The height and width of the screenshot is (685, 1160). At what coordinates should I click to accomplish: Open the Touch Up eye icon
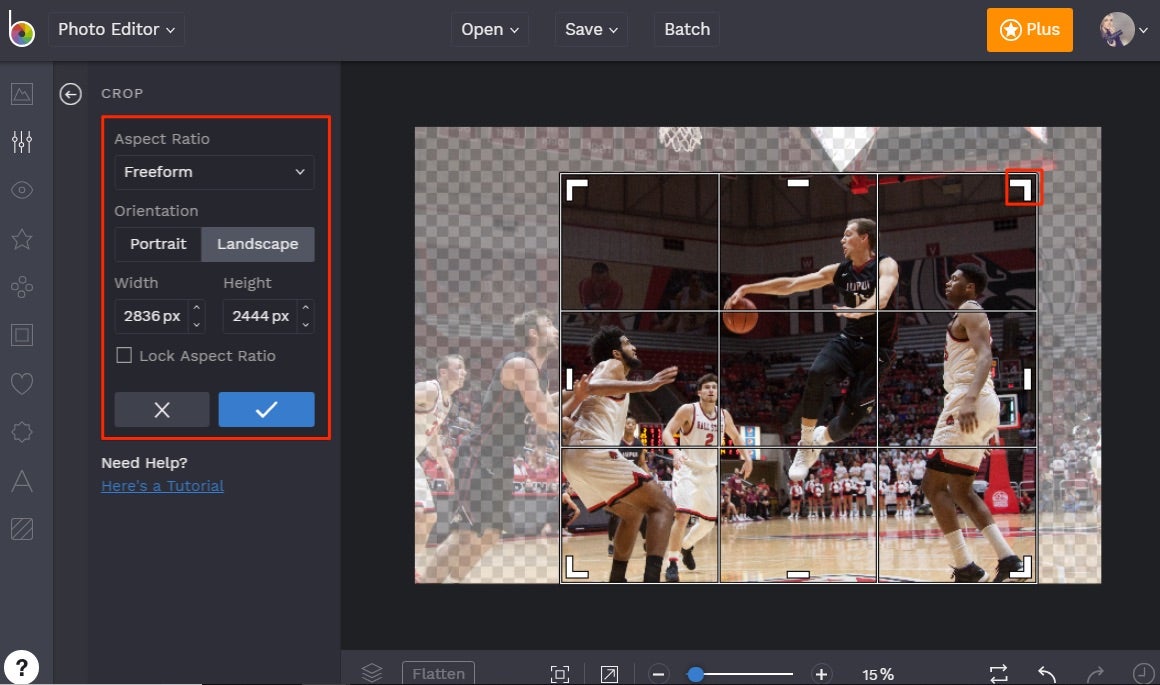click(22, 190)
